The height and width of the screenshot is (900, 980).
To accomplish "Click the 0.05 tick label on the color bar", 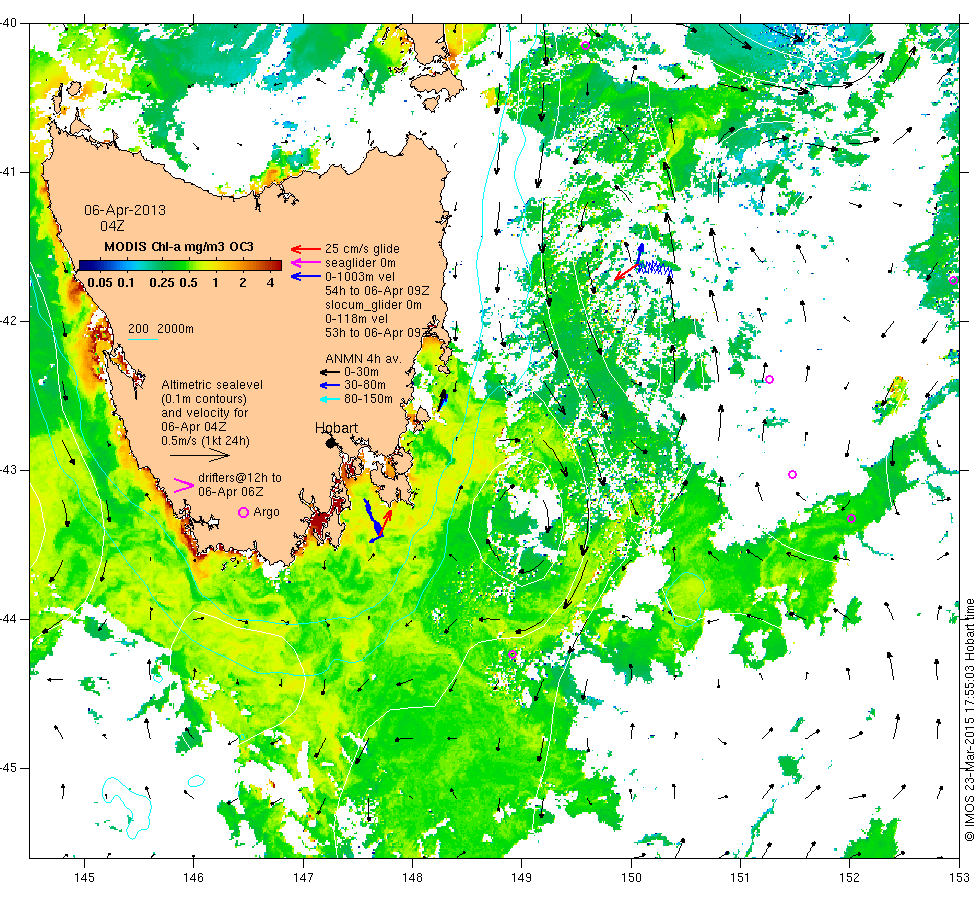I will tap(100, 282).
